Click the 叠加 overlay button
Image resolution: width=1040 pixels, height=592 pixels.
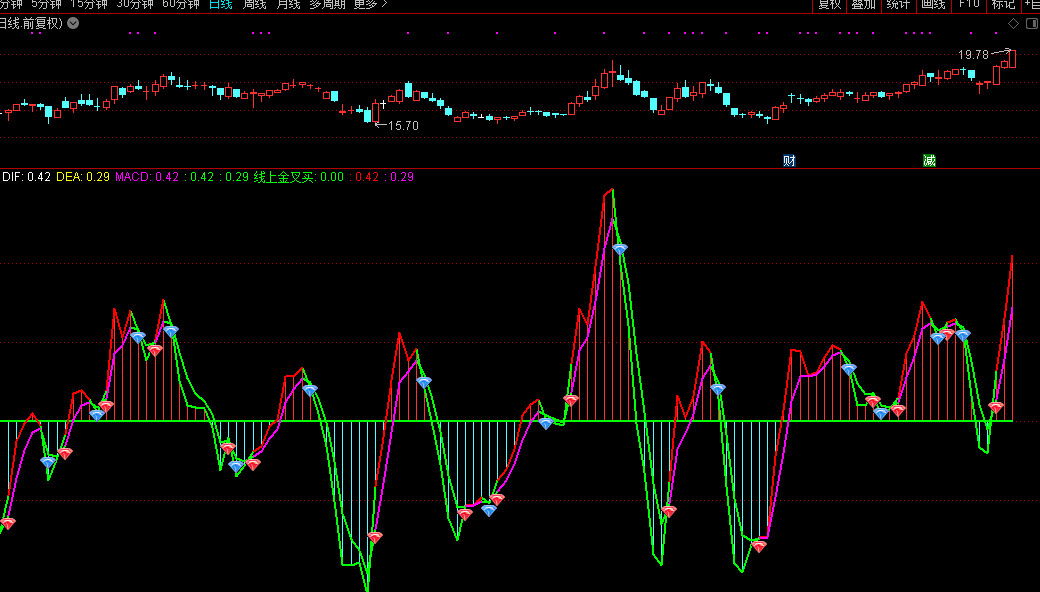[863, 4]
